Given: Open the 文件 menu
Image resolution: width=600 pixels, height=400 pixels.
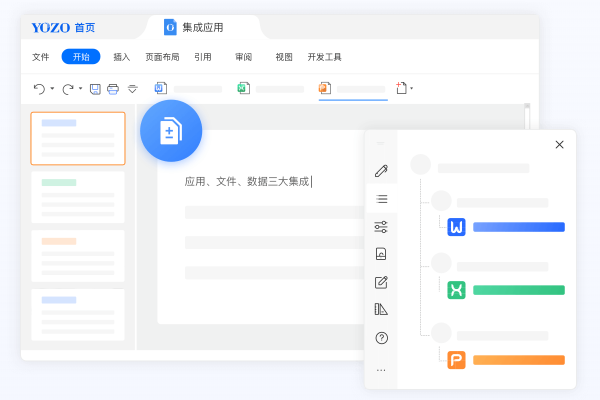Looking at the screenshot, I should [x=40, y=57].
